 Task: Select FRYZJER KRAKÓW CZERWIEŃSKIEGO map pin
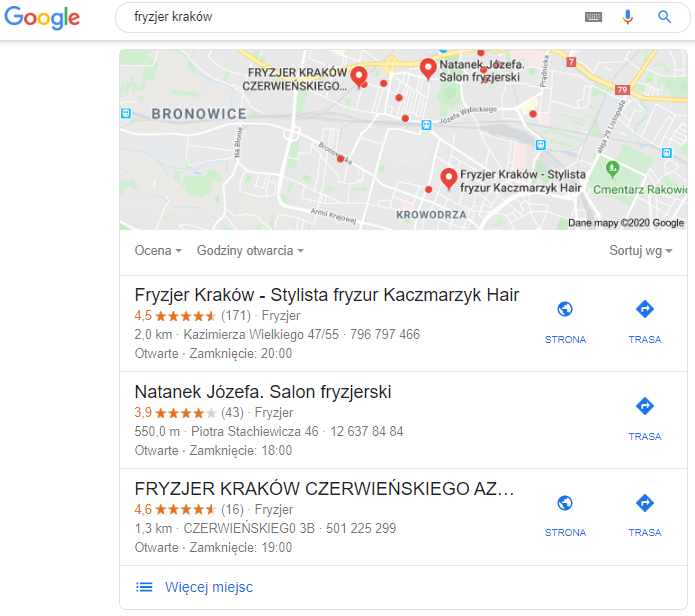pos(359,77)
